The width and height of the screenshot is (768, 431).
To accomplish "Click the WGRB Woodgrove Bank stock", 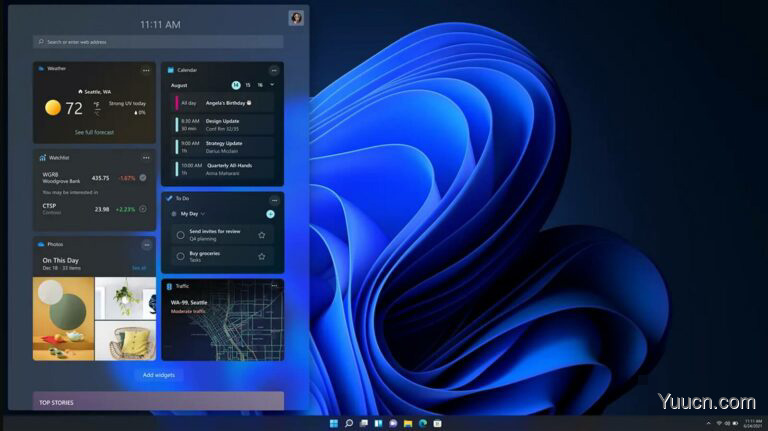I will coord(94,178).
